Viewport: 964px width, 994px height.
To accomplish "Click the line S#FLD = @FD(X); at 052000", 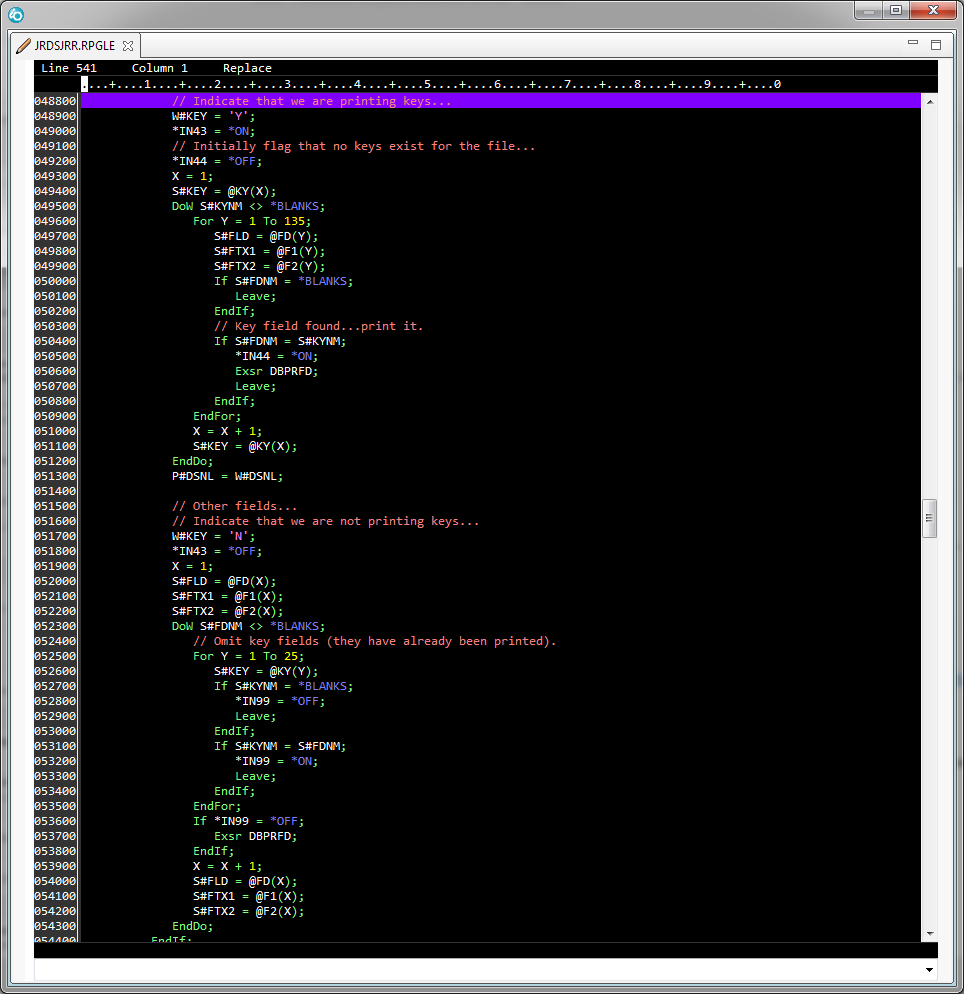I will [x=224, y=581].
